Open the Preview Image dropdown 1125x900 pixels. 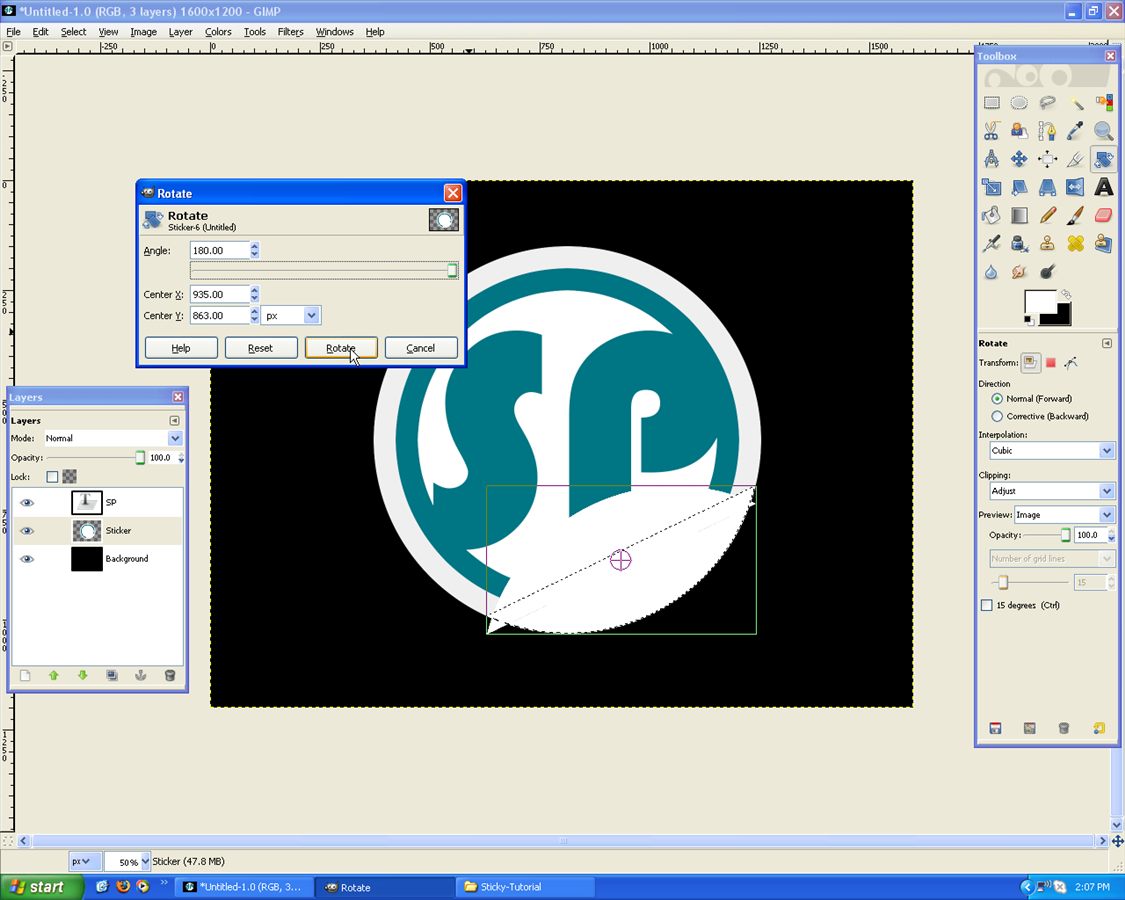click(1064, 515)
